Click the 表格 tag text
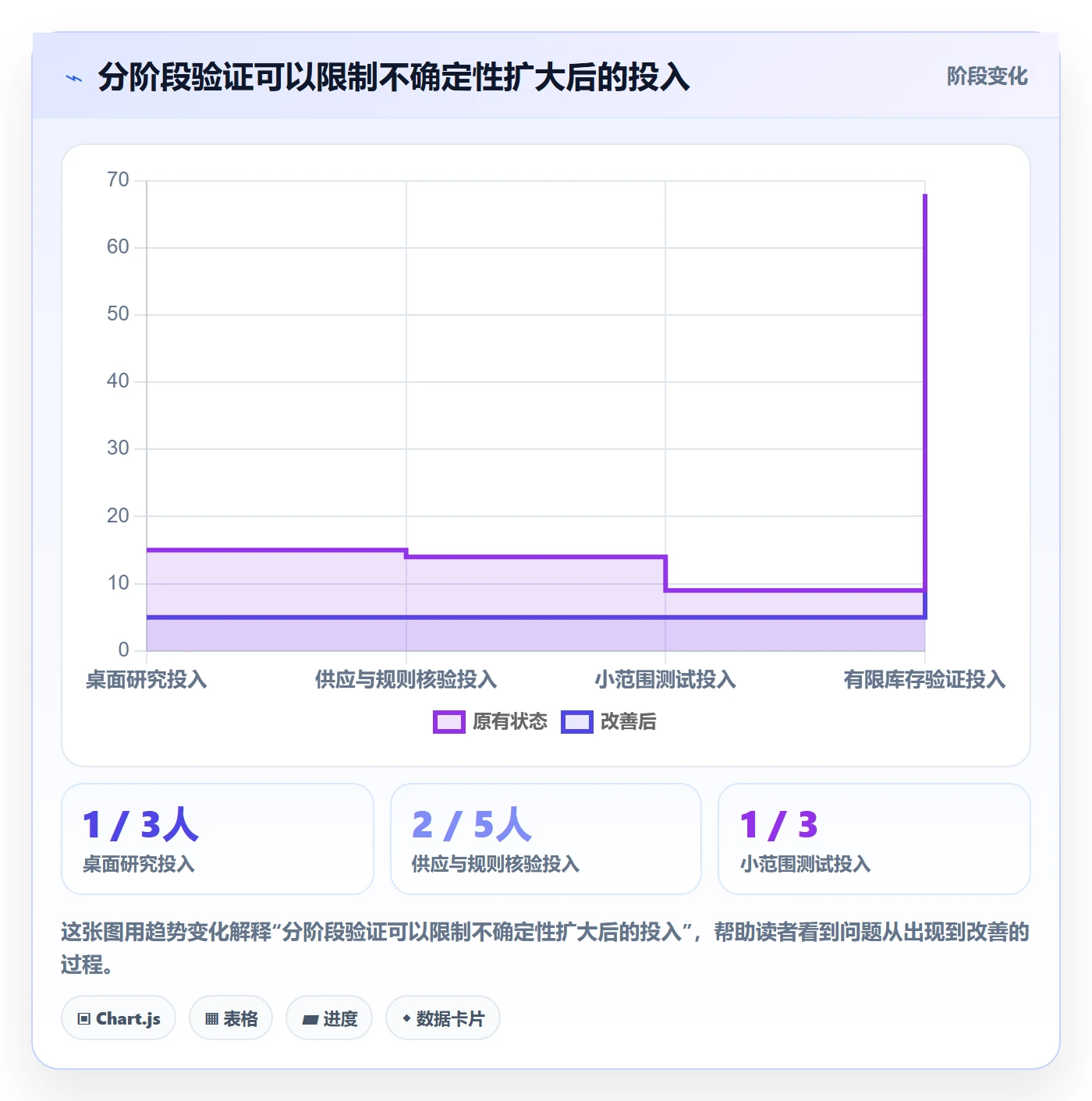1092x1101 pixels. click(x=240, y=1019)
